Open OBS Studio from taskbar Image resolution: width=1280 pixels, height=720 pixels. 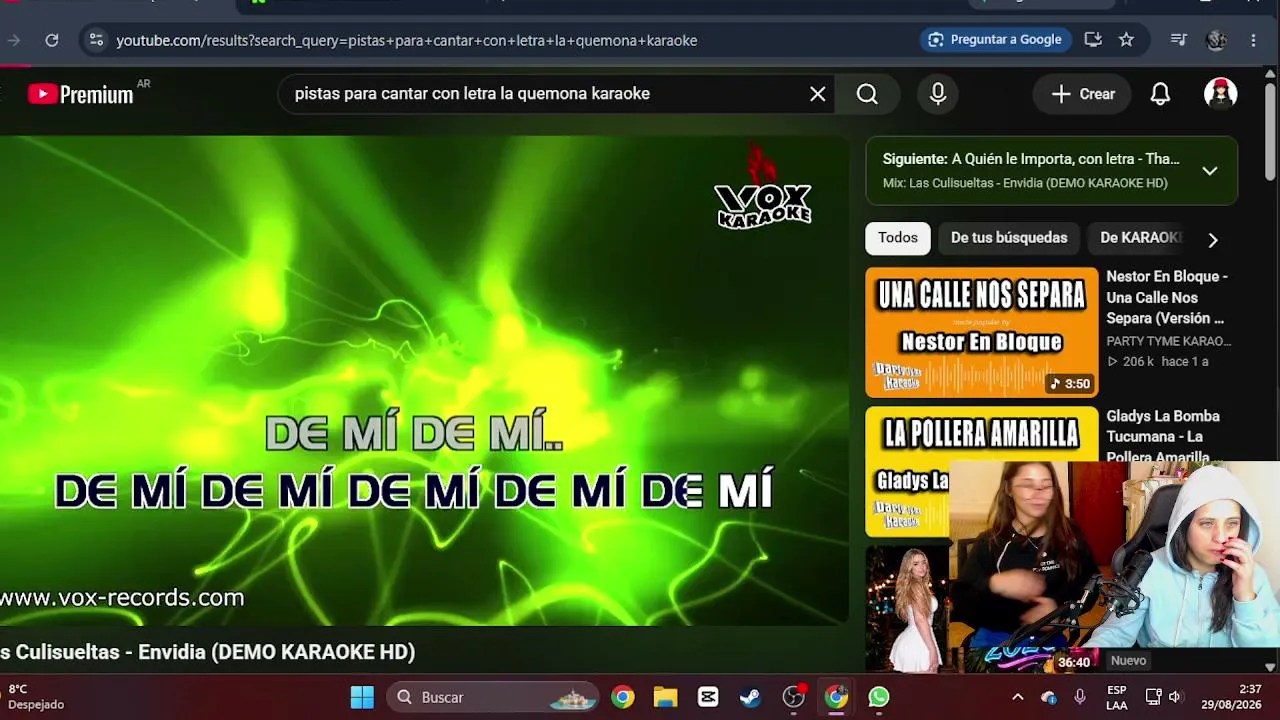pyautogui.click(x=794, y=697)
